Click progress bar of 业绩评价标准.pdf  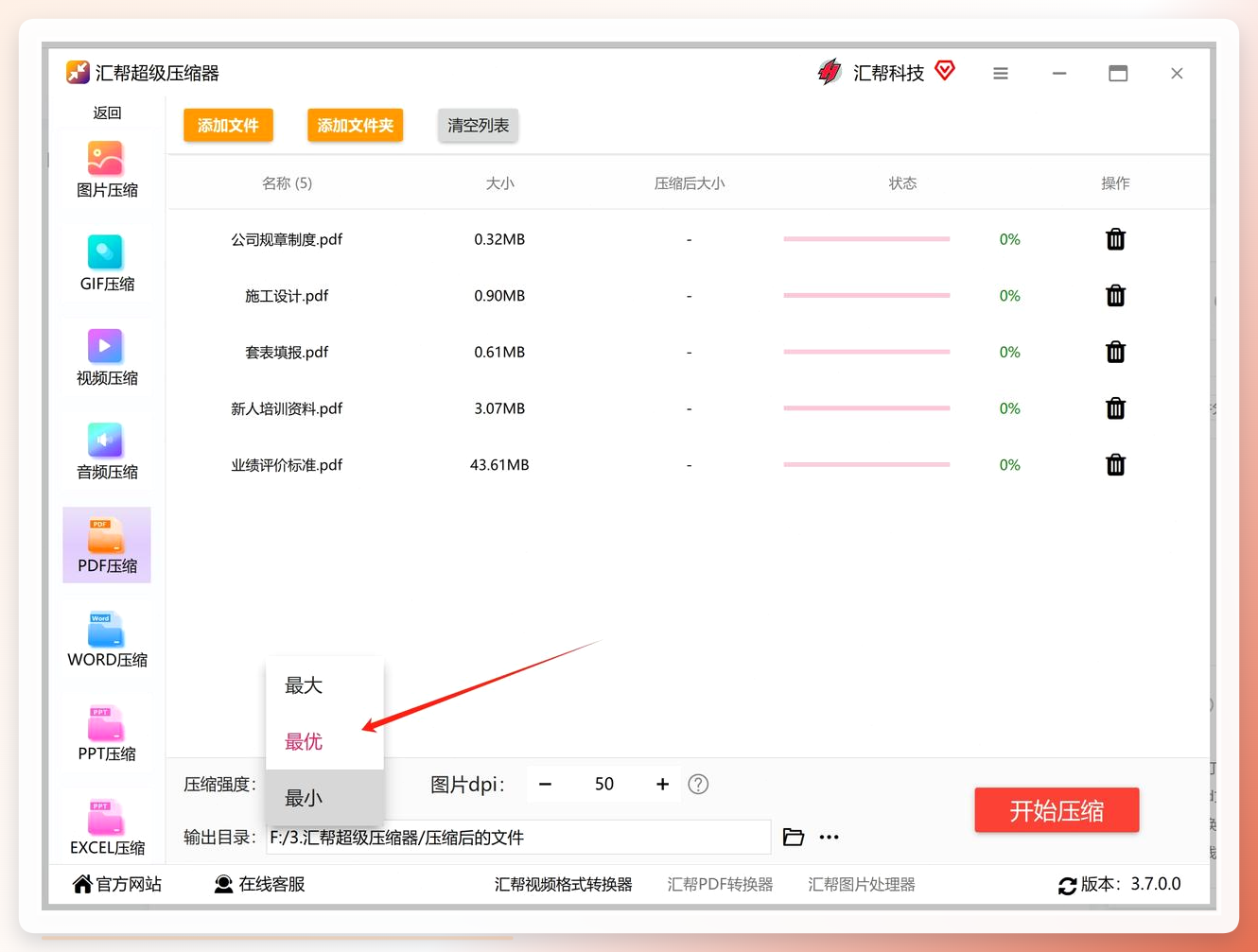(866, 464)
